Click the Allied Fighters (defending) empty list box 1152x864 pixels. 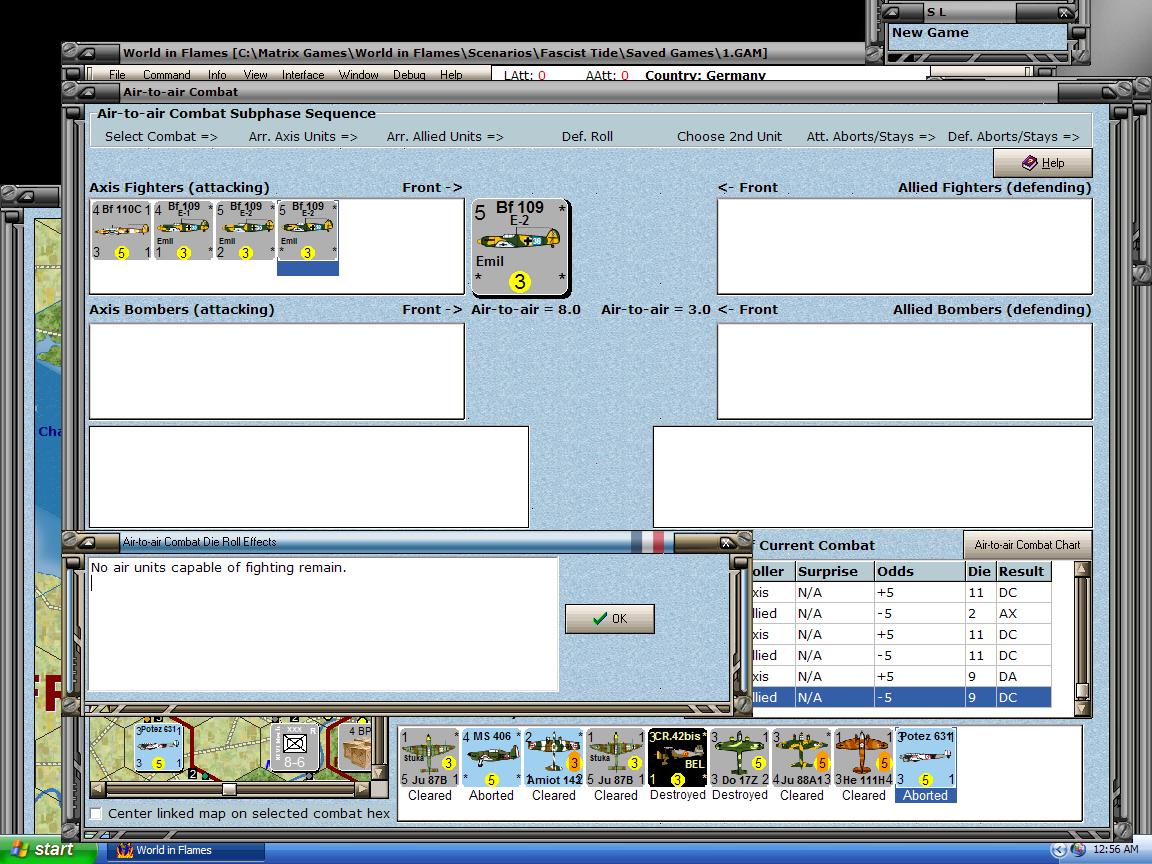[x=904, y=246]
